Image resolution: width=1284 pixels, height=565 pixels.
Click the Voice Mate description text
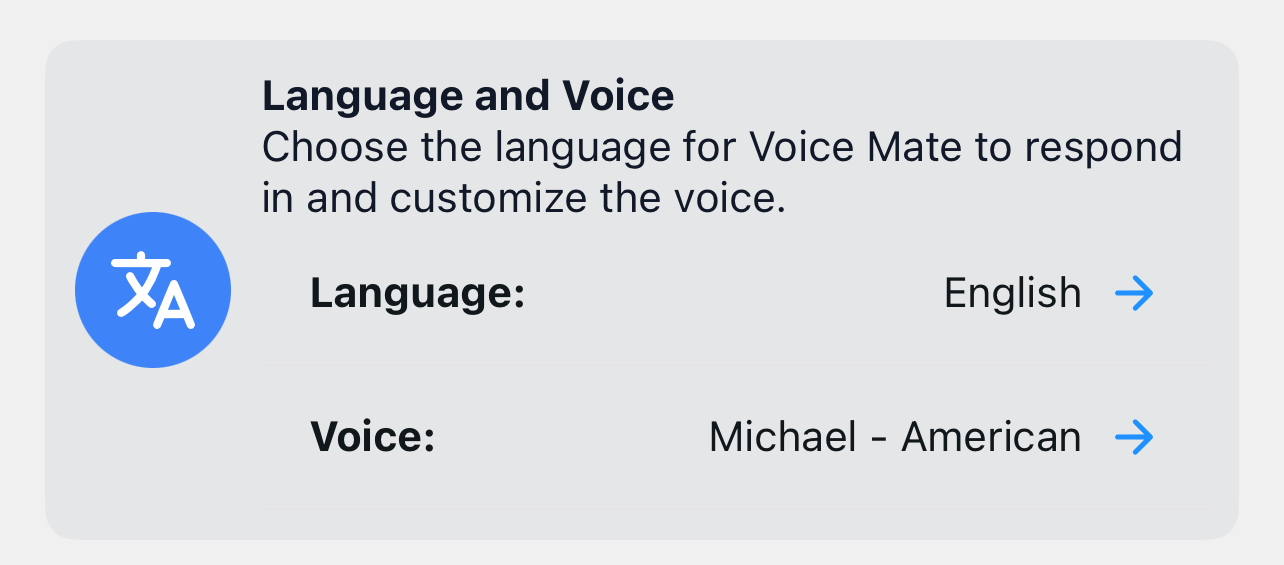pyautogui.click(x=721, y=173)
